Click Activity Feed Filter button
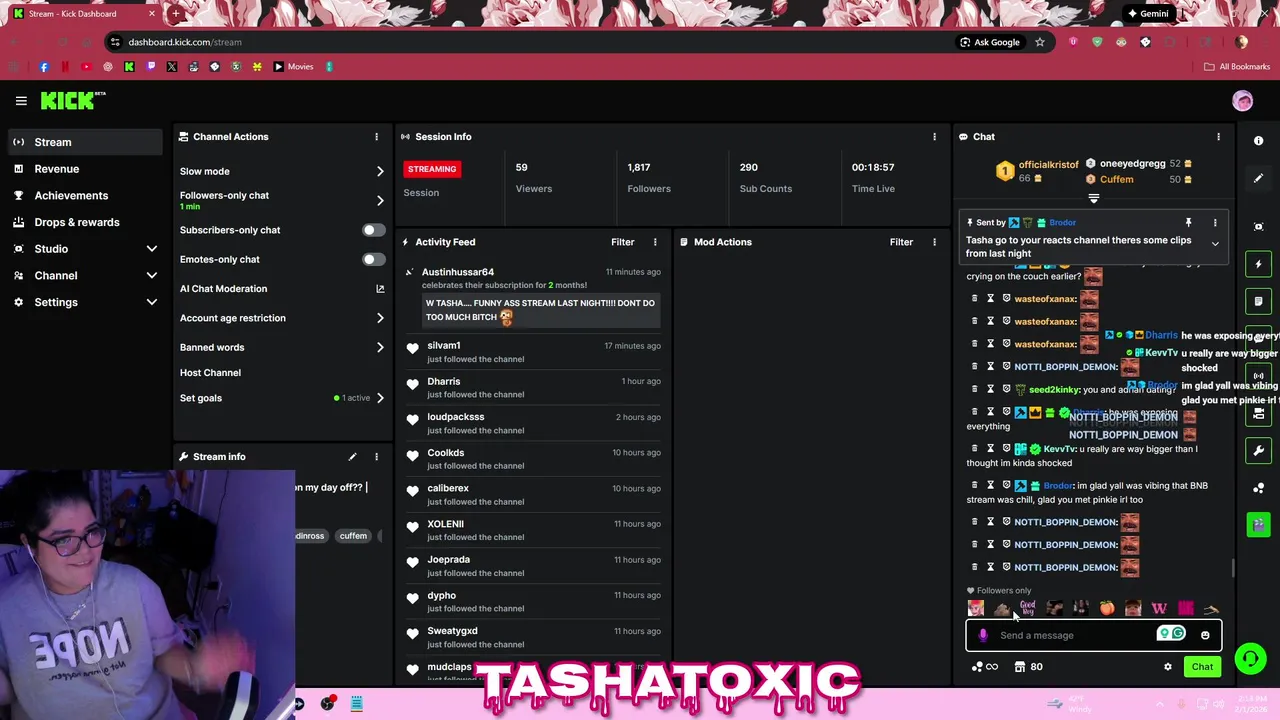 [x=622, y=242]
